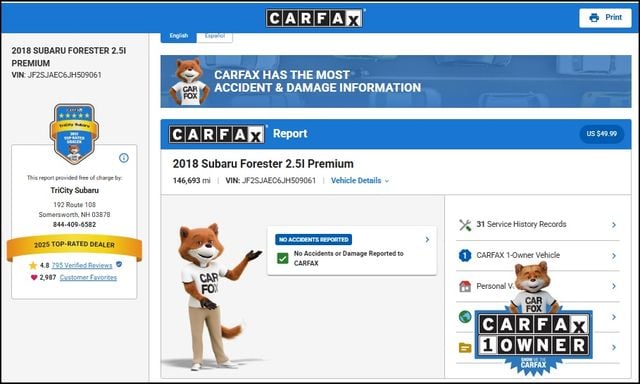The height and width of the screenshot is (384, 640).
Task: Click the No Accidents Reported badge
Action: 313,240
